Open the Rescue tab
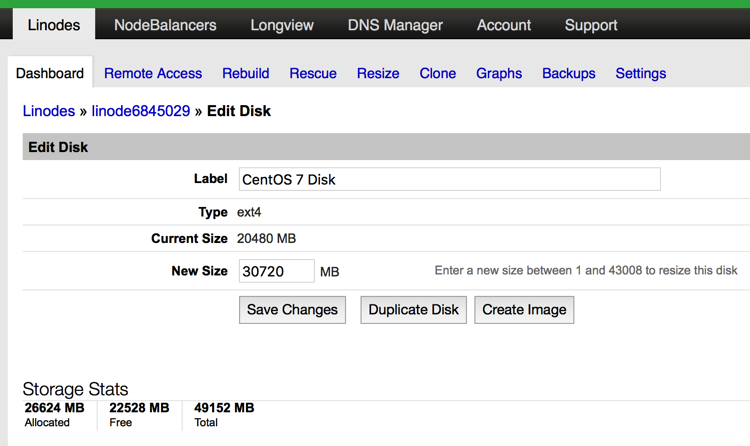Screen dimensions: 750x446 point(313,73)
